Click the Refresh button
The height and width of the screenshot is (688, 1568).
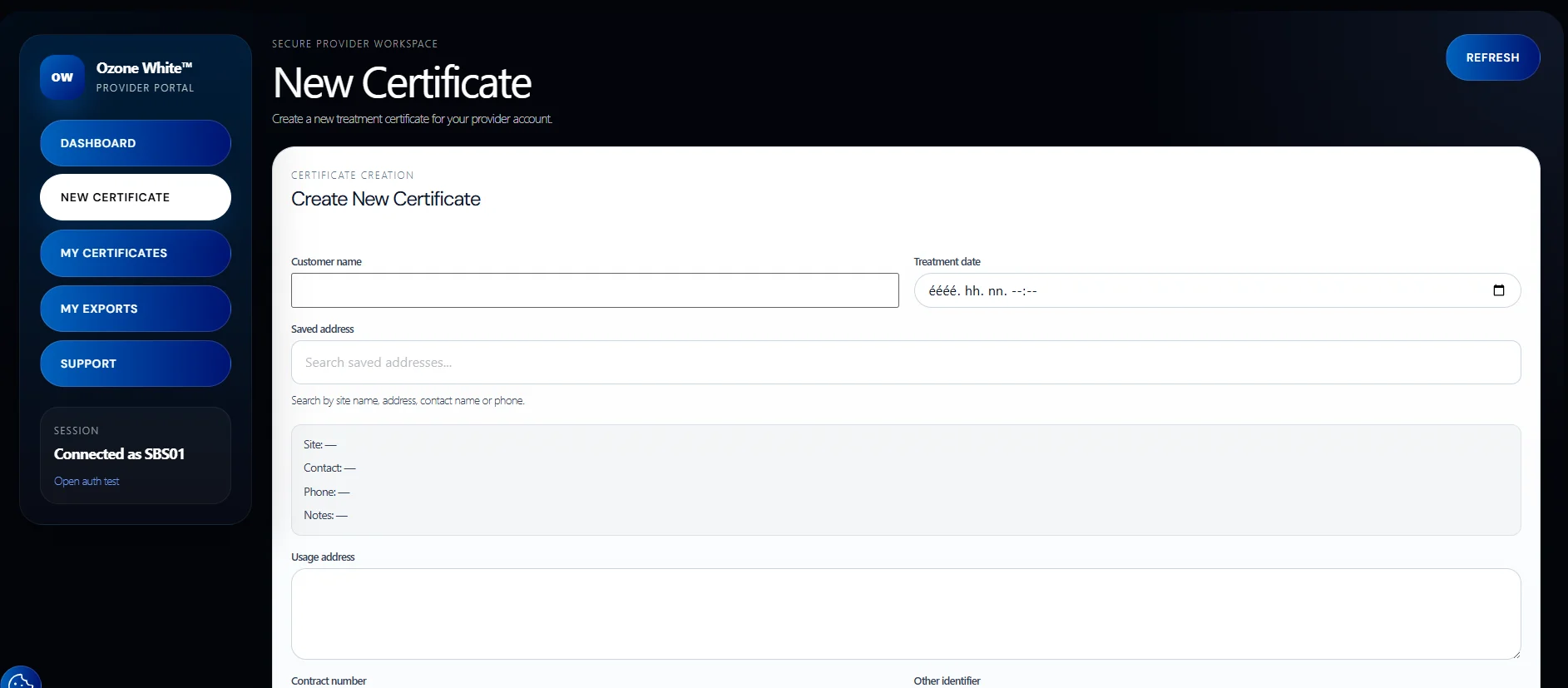(1492, 57)
